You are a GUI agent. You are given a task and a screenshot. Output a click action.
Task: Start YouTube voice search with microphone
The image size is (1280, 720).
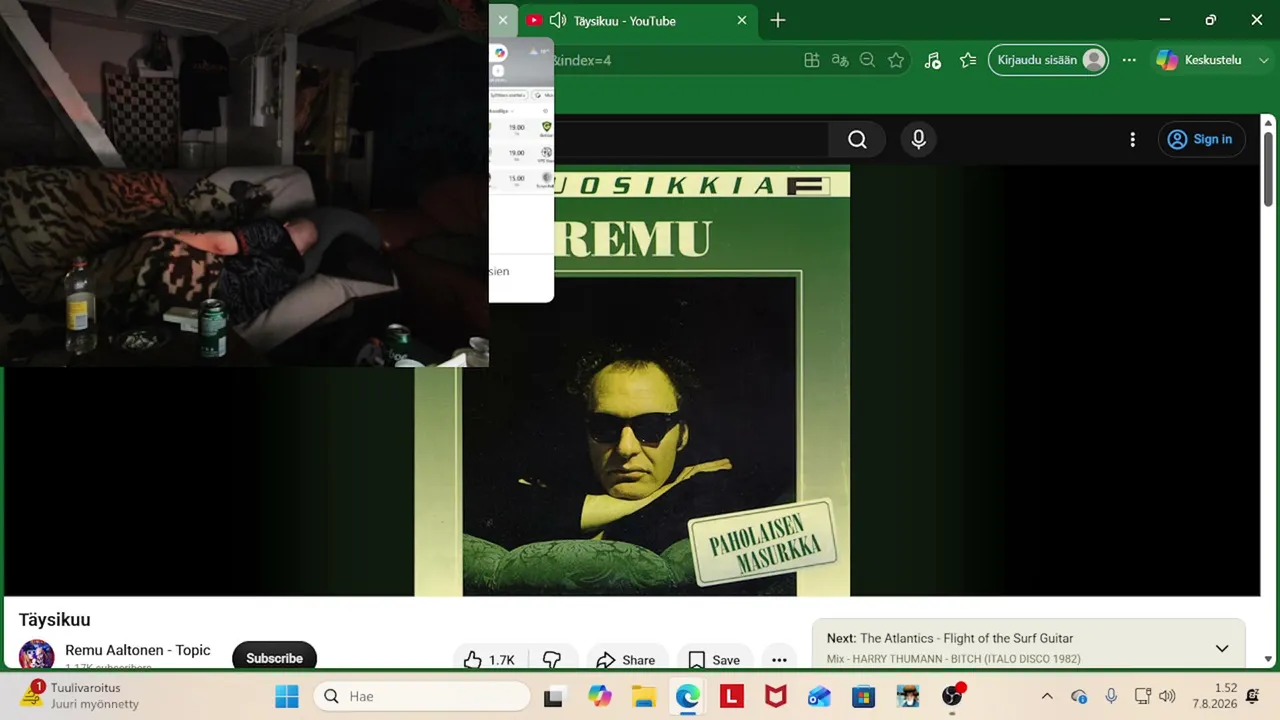[x=918, y=139]
